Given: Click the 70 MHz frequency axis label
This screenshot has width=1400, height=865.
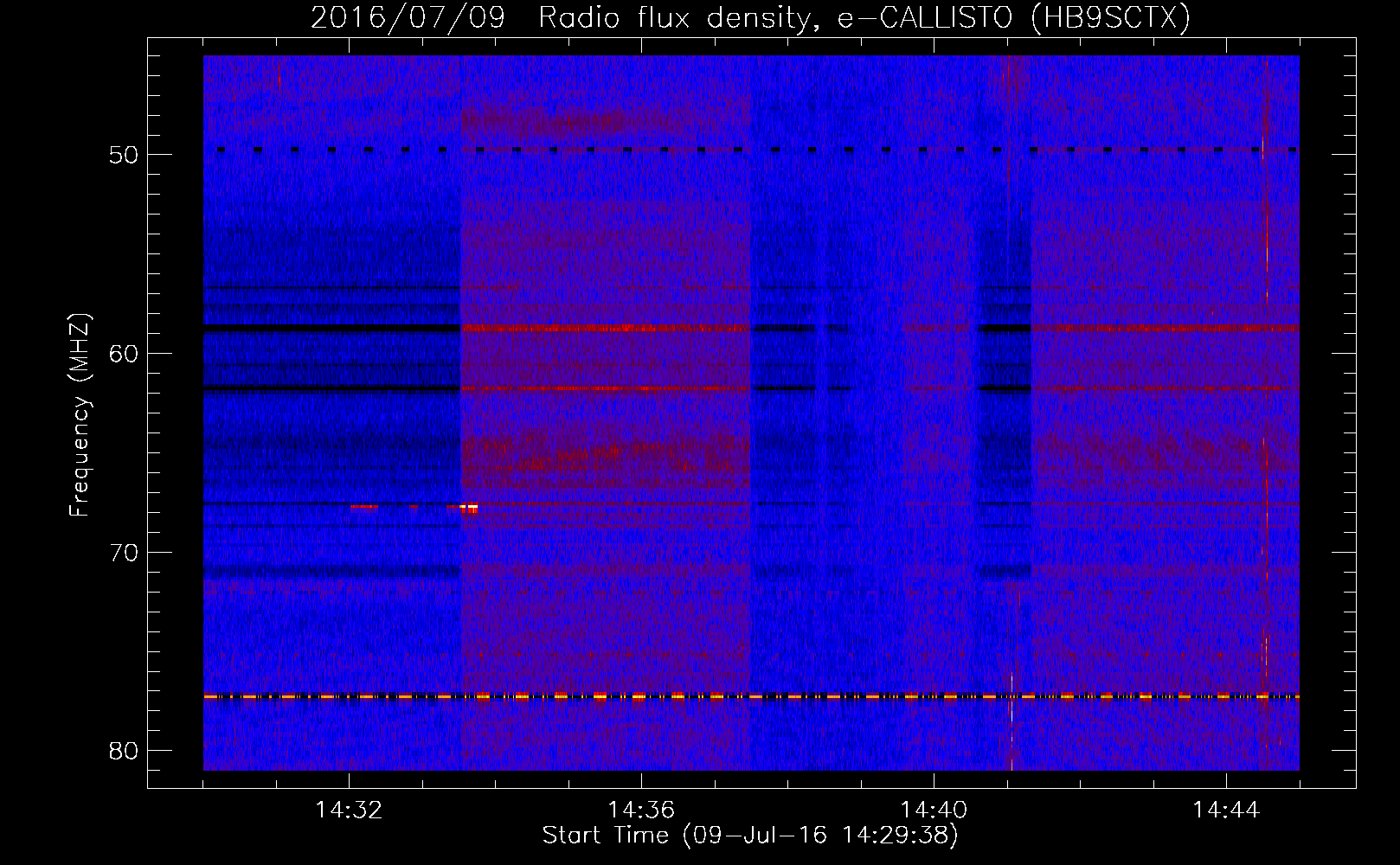Looking at the screenshot, I should 124,553.
